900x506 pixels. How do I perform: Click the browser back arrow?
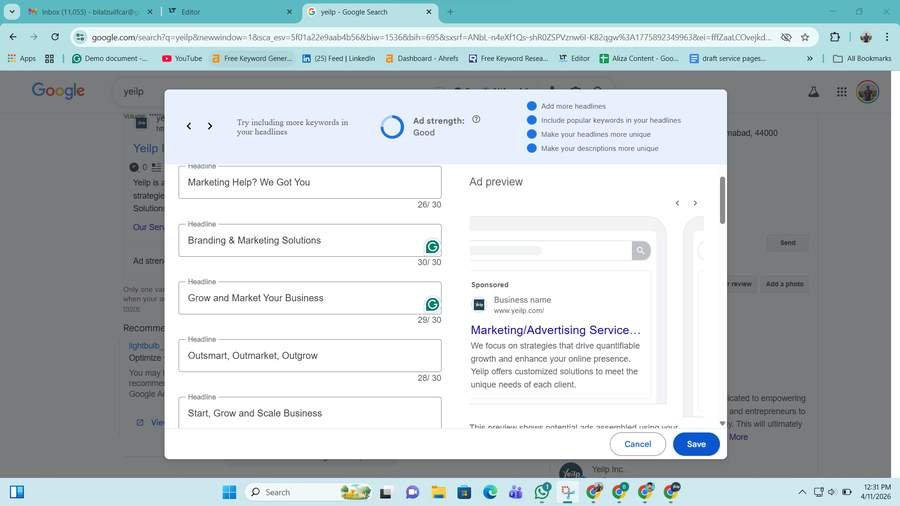click(x=13, y=37)
